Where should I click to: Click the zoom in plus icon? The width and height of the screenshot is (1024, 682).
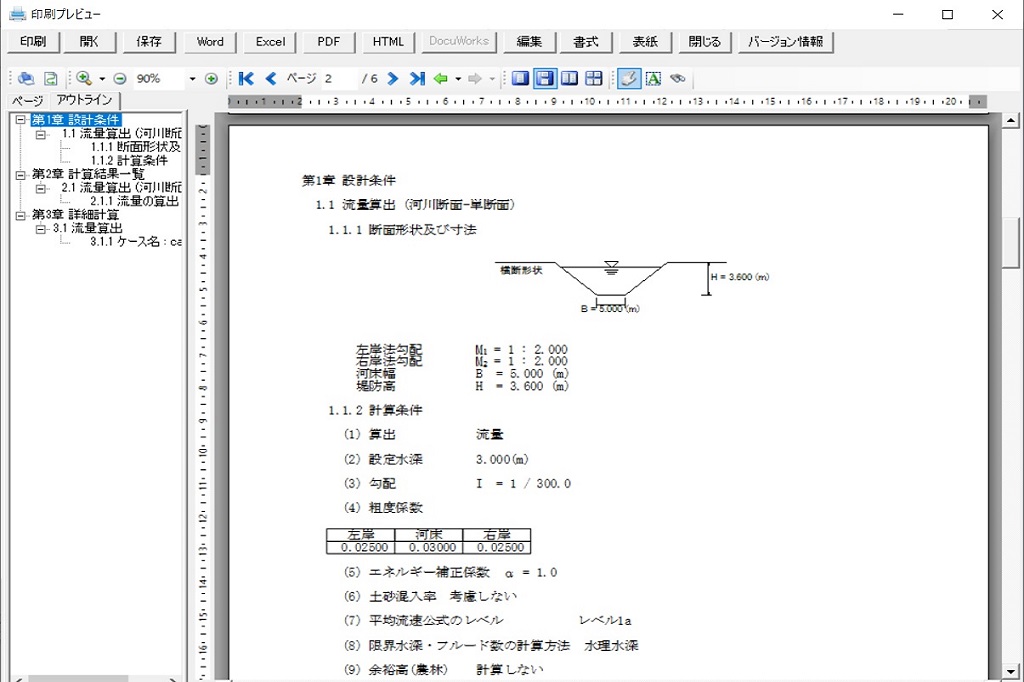211,78
